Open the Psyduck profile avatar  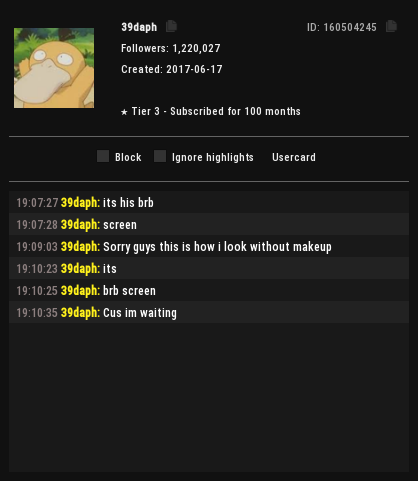coord(54,68)
